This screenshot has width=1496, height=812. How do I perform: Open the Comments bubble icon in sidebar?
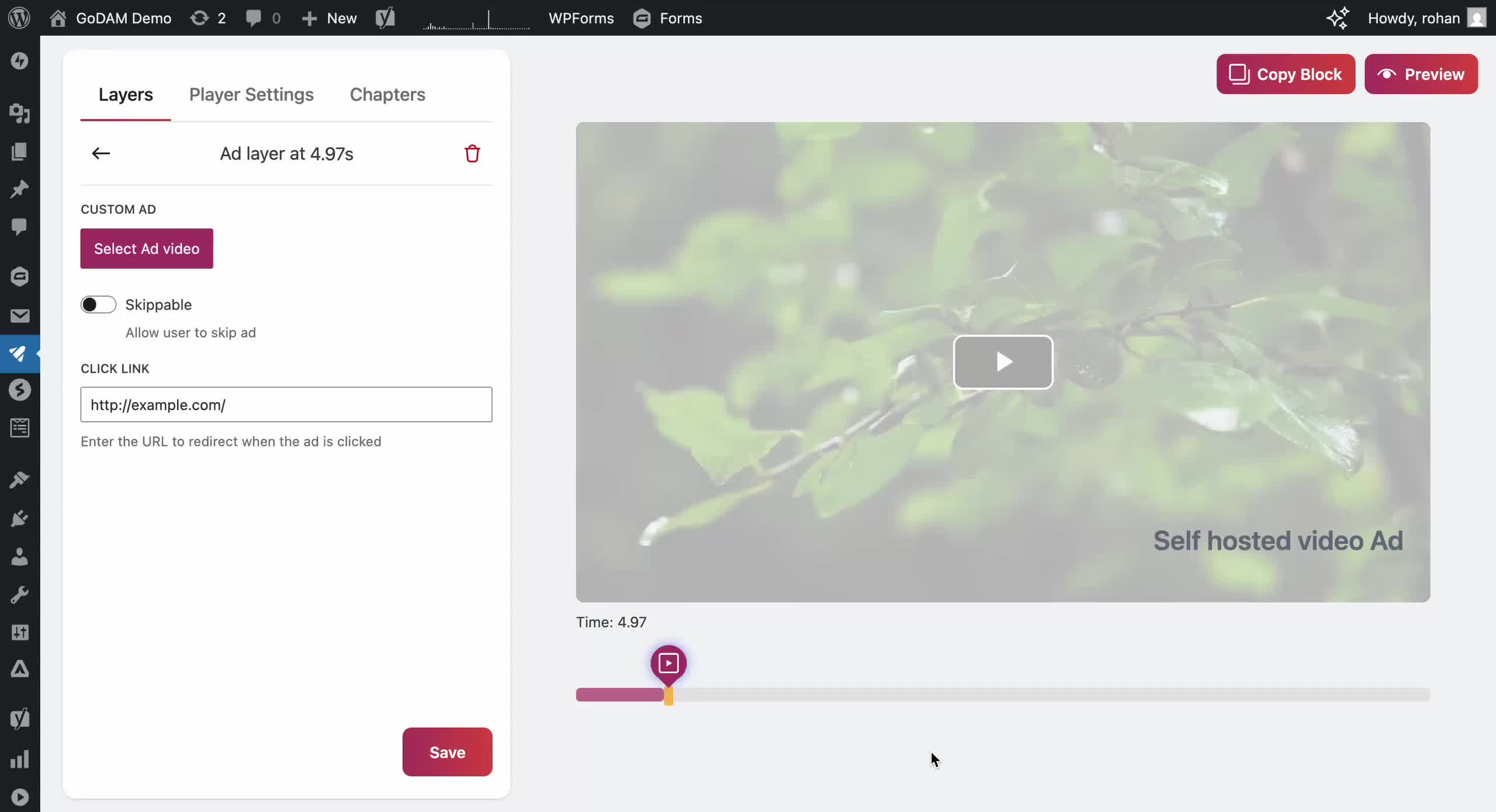click(x=19, y=227)
